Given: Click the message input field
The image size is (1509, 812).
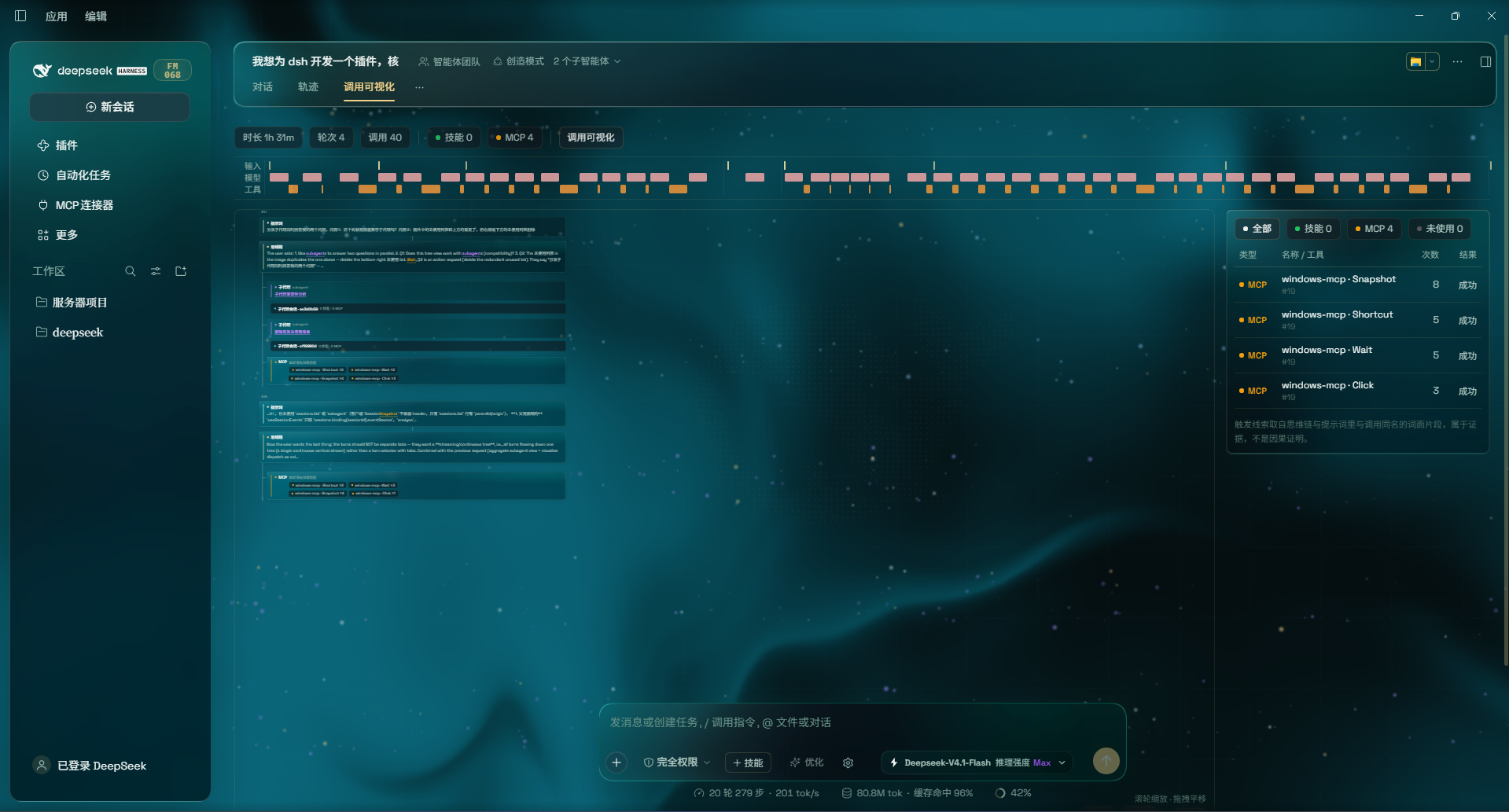Looking at the screenshot, I should pos(862,722).
